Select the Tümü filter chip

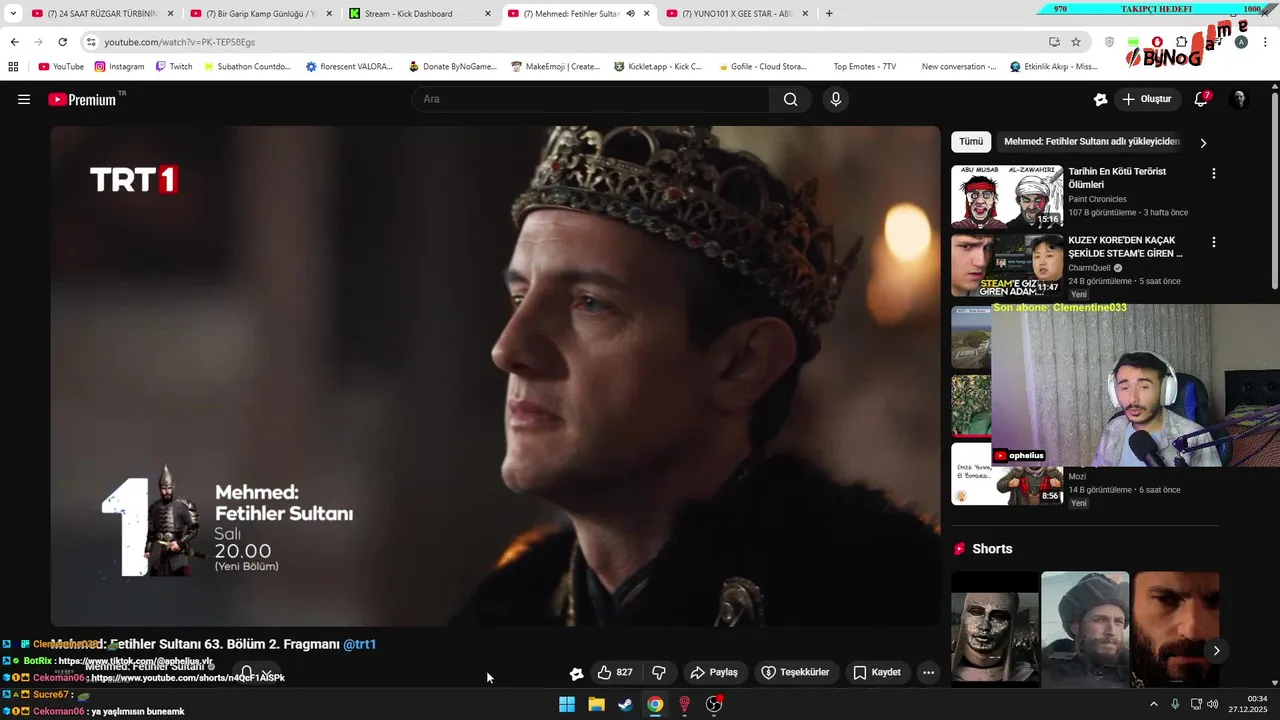click(x=971, y=142)
